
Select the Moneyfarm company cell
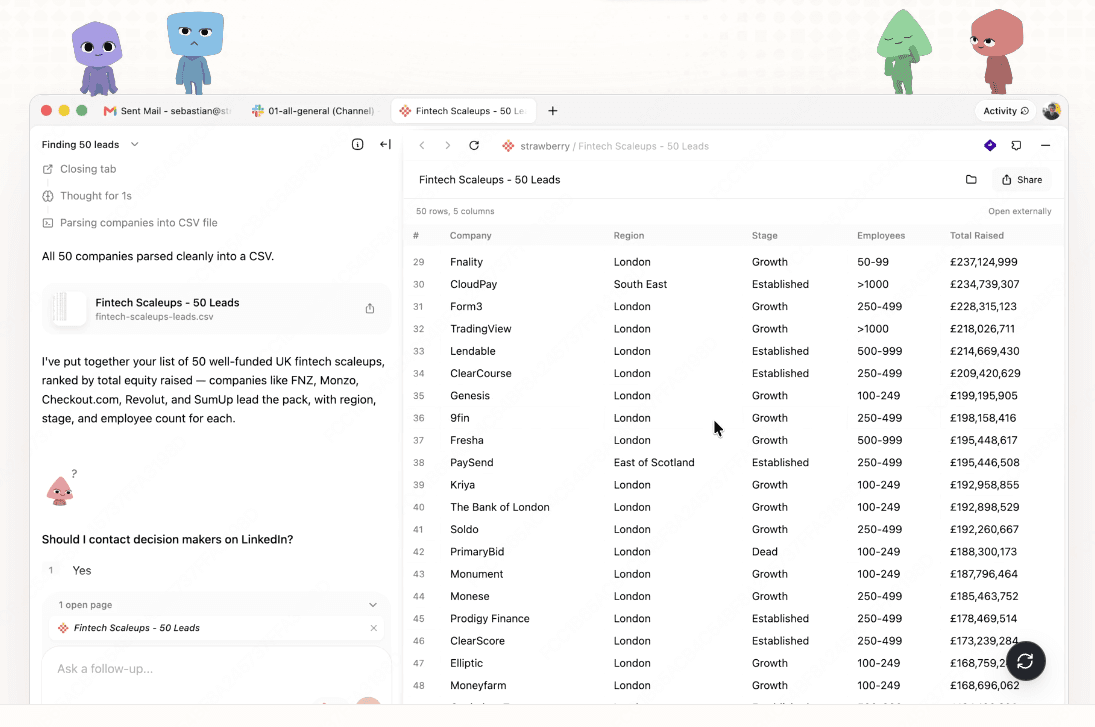[478, 686]
